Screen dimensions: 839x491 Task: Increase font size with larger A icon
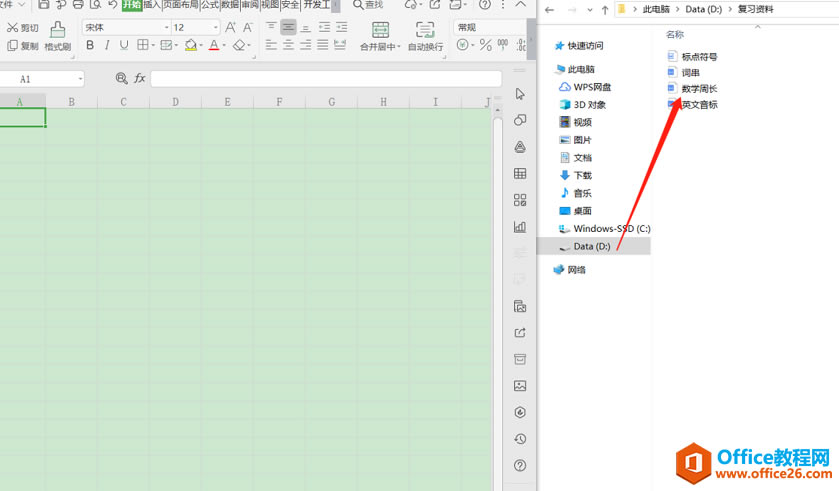pos(231,27)
